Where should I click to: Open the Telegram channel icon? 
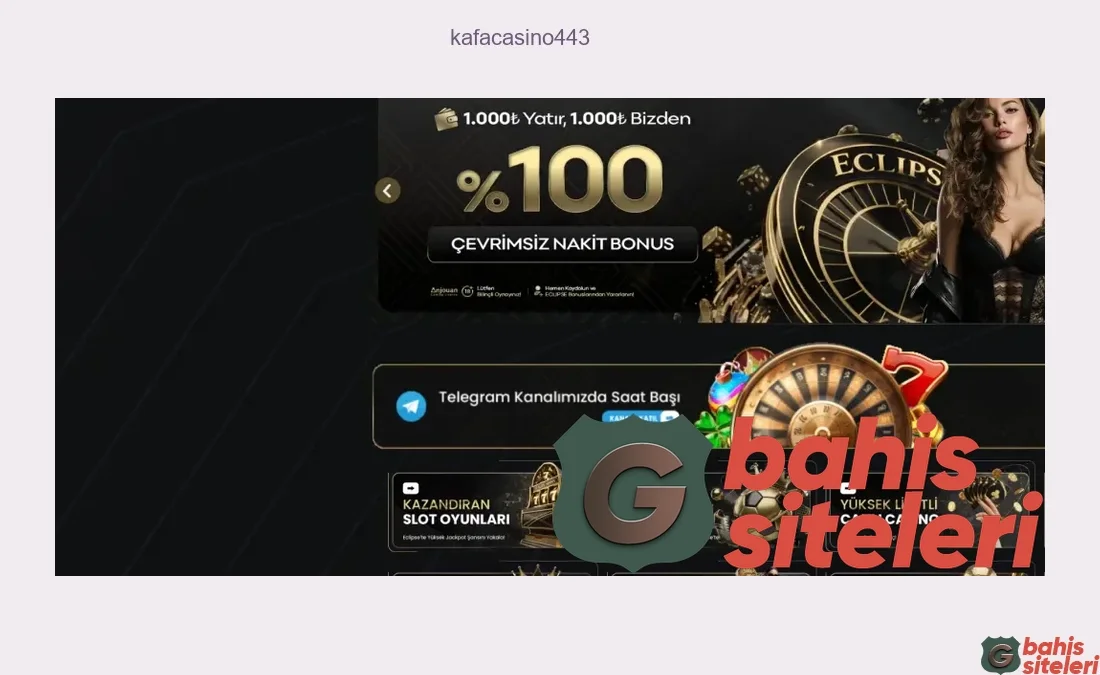pos(411,406)
